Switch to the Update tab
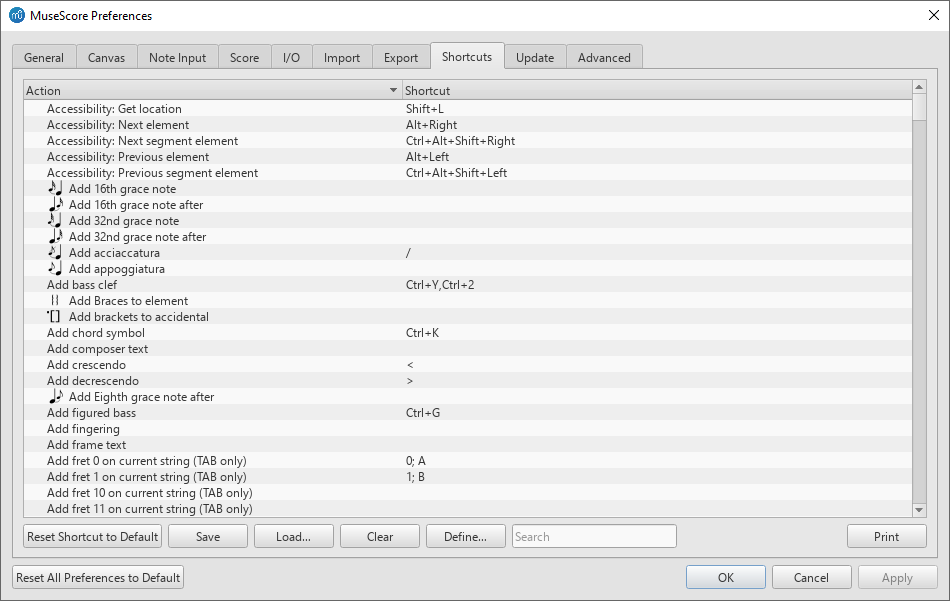This screenshot has height=601, width=950. 534,57
